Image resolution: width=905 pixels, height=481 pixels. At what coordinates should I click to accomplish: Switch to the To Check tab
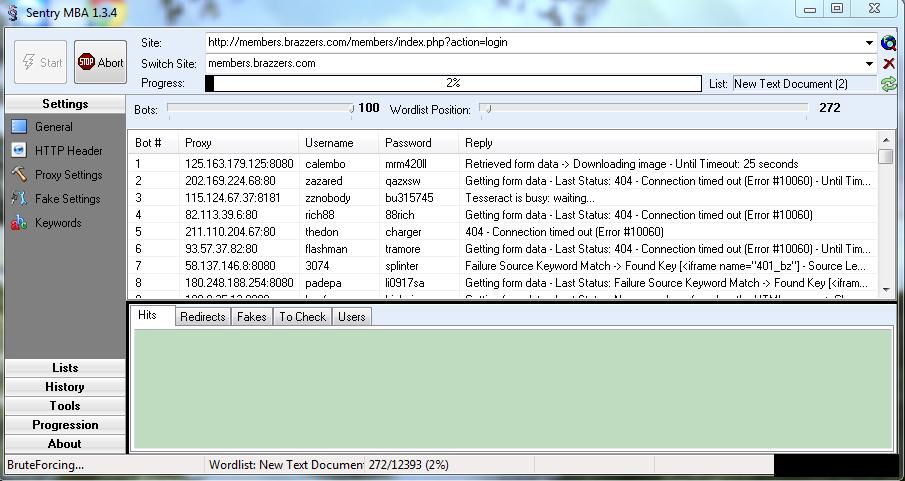pos(302,316)
